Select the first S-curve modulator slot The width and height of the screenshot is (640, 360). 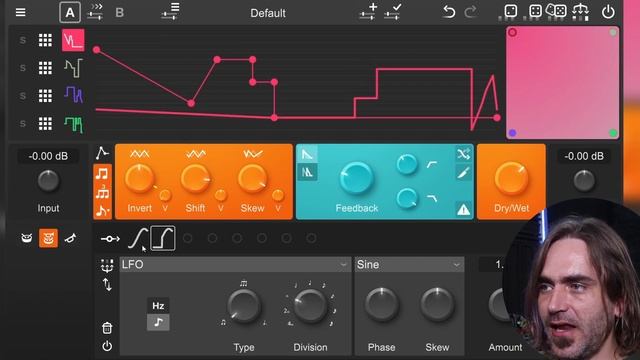[138, 238]
